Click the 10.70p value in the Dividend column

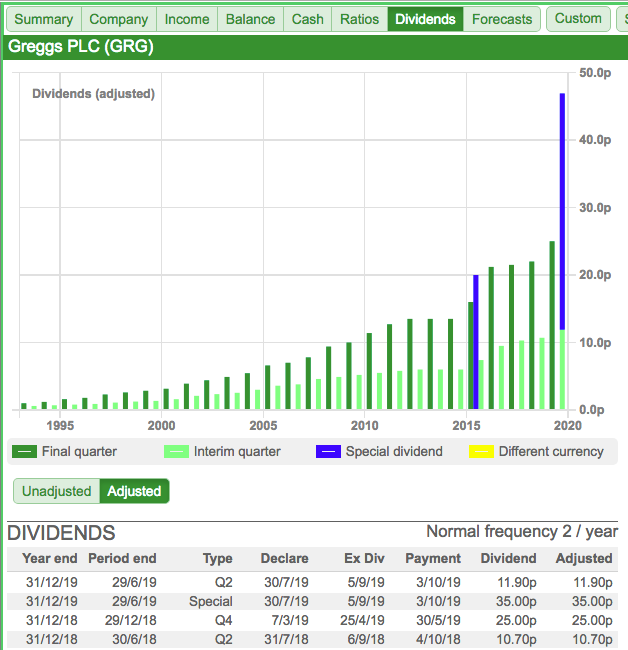[x=516, y=640]
